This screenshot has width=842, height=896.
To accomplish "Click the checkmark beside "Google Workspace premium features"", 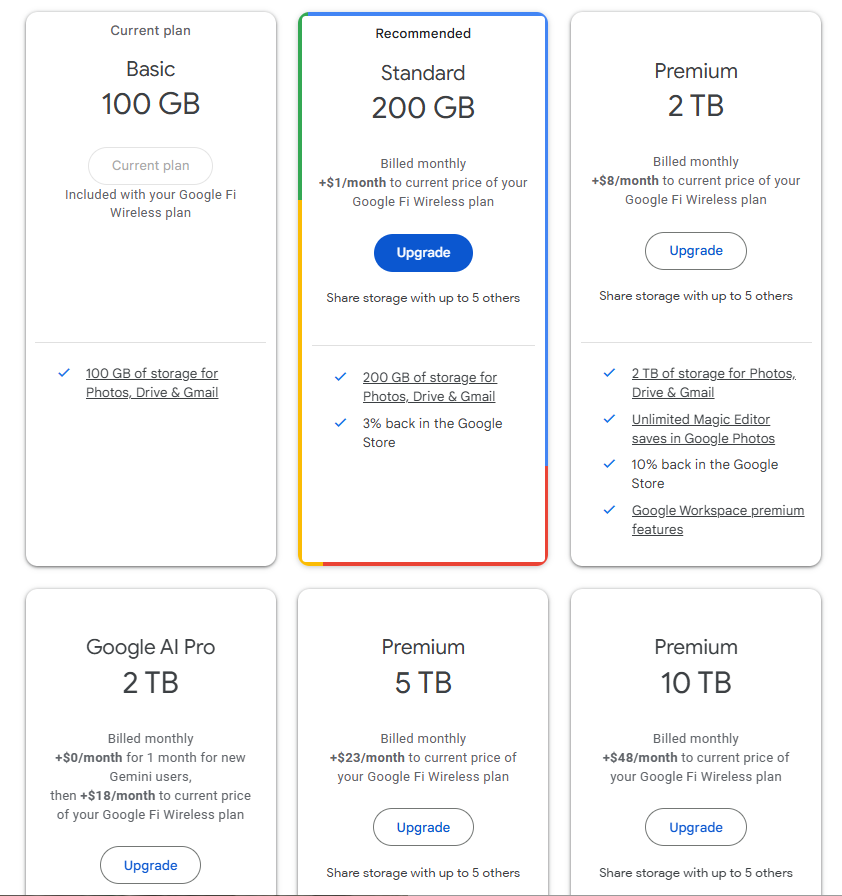I will pyautogui.click(x=609, y=510).
